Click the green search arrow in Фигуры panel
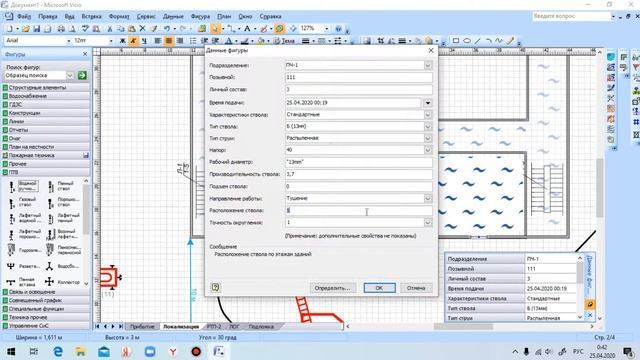This screenshot has width=640, height=360. 82,76
